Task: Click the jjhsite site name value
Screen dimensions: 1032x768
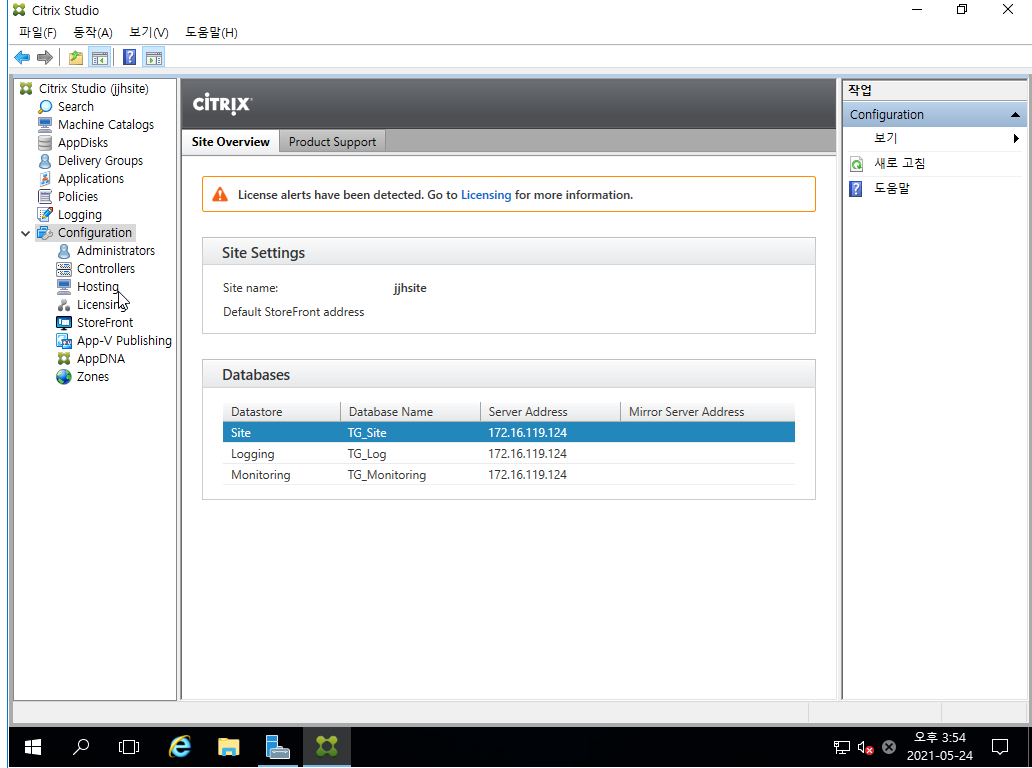Action: point(410,288)
